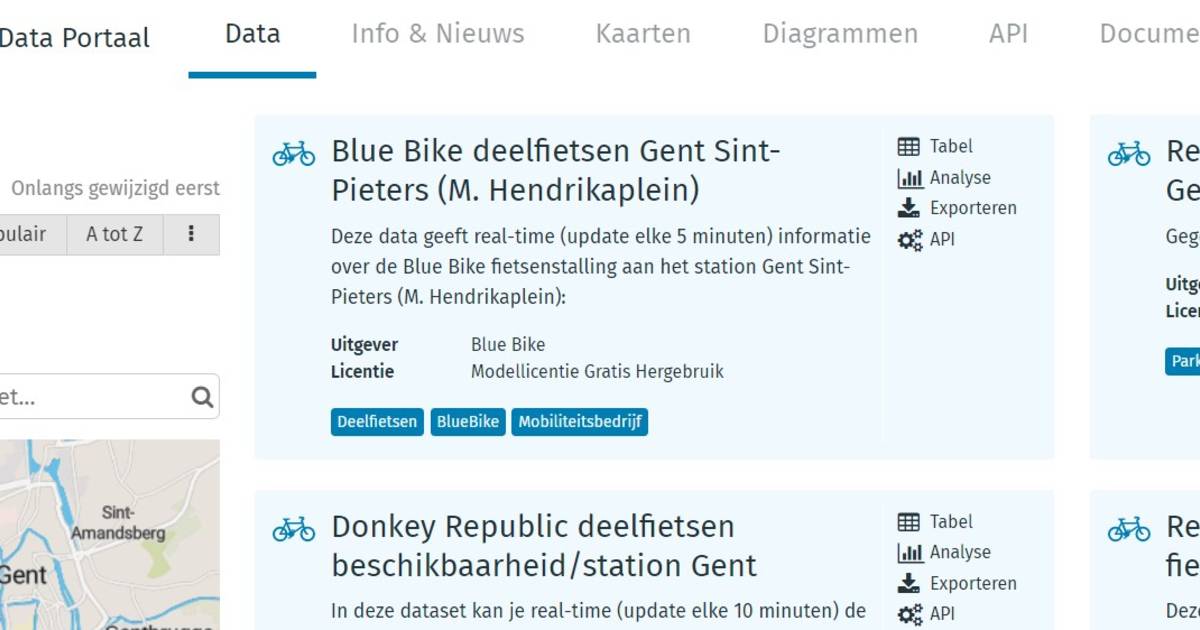Open the three-dot sort options menu
This screenshot has height=630, width=1200.
coord(192,234)
